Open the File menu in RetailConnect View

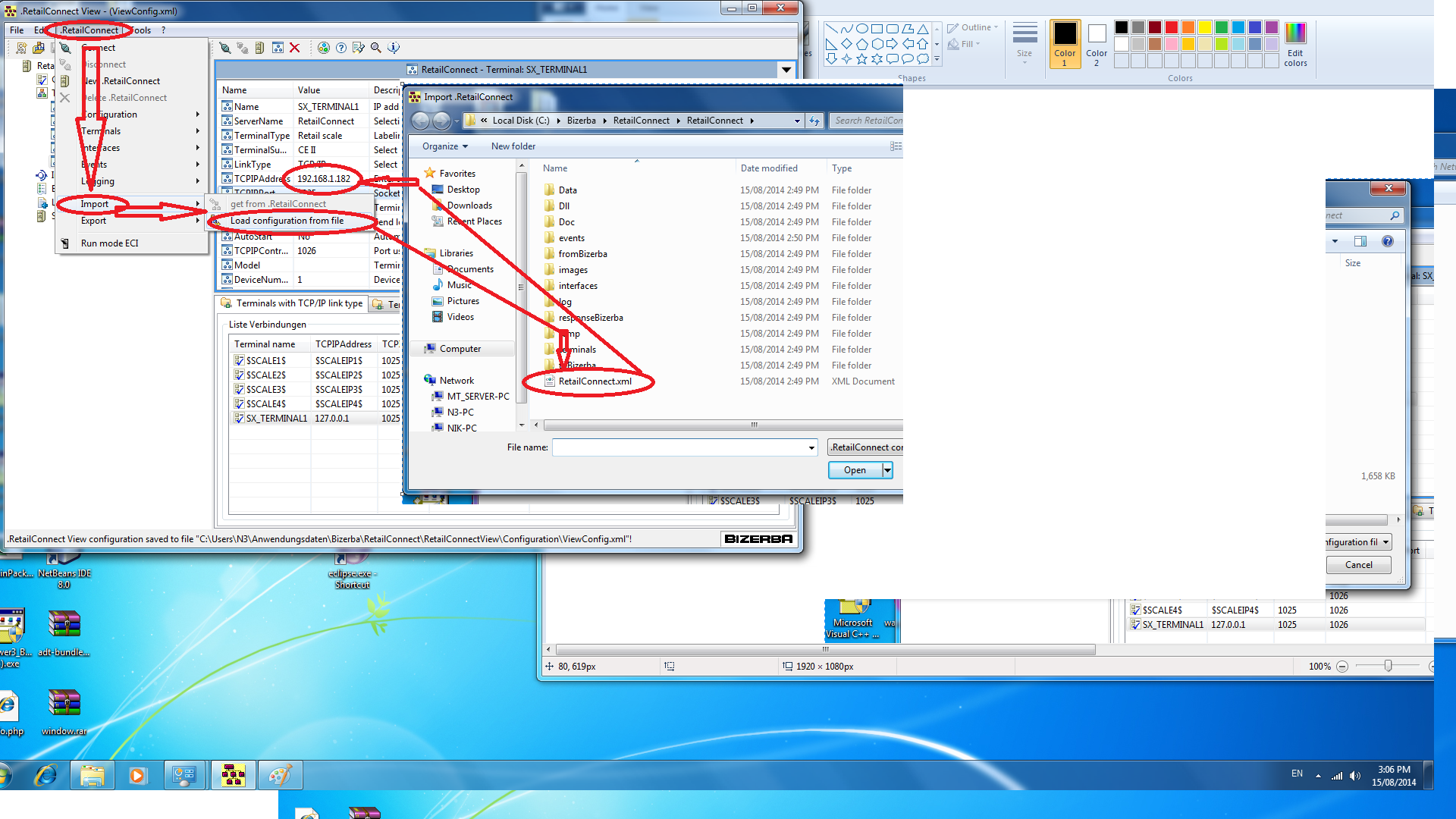click(x=17, y=30)
